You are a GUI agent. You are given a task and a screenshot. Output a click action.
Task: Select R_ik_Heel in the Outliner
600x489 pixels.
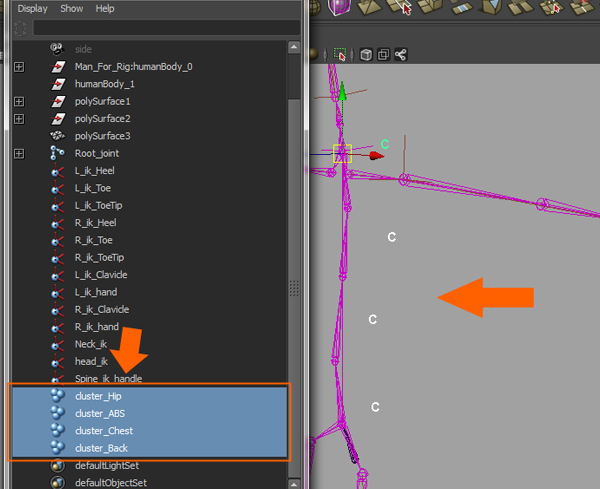96,223
